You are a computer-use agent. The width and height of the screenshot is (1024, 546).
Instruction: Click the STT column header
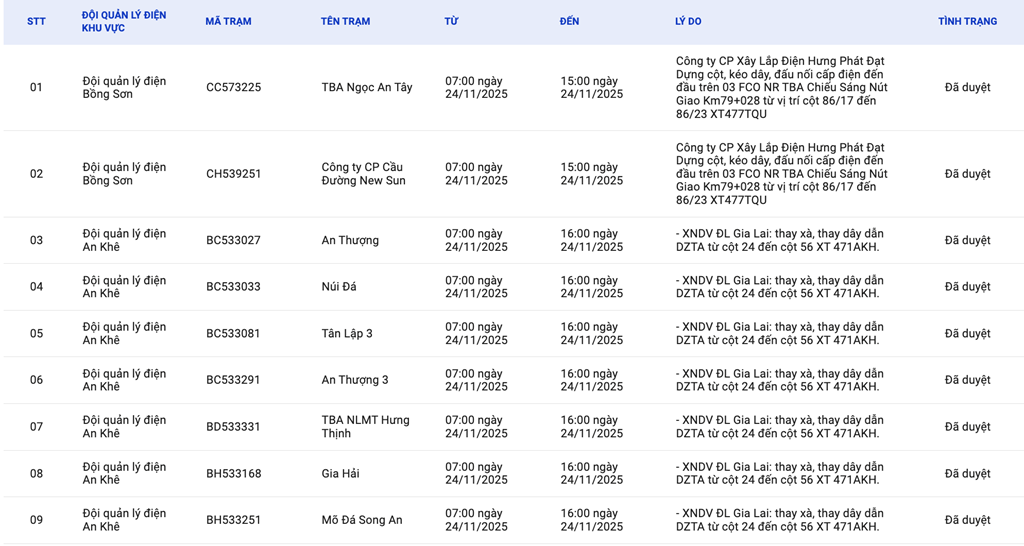click(x=36, y=21)
